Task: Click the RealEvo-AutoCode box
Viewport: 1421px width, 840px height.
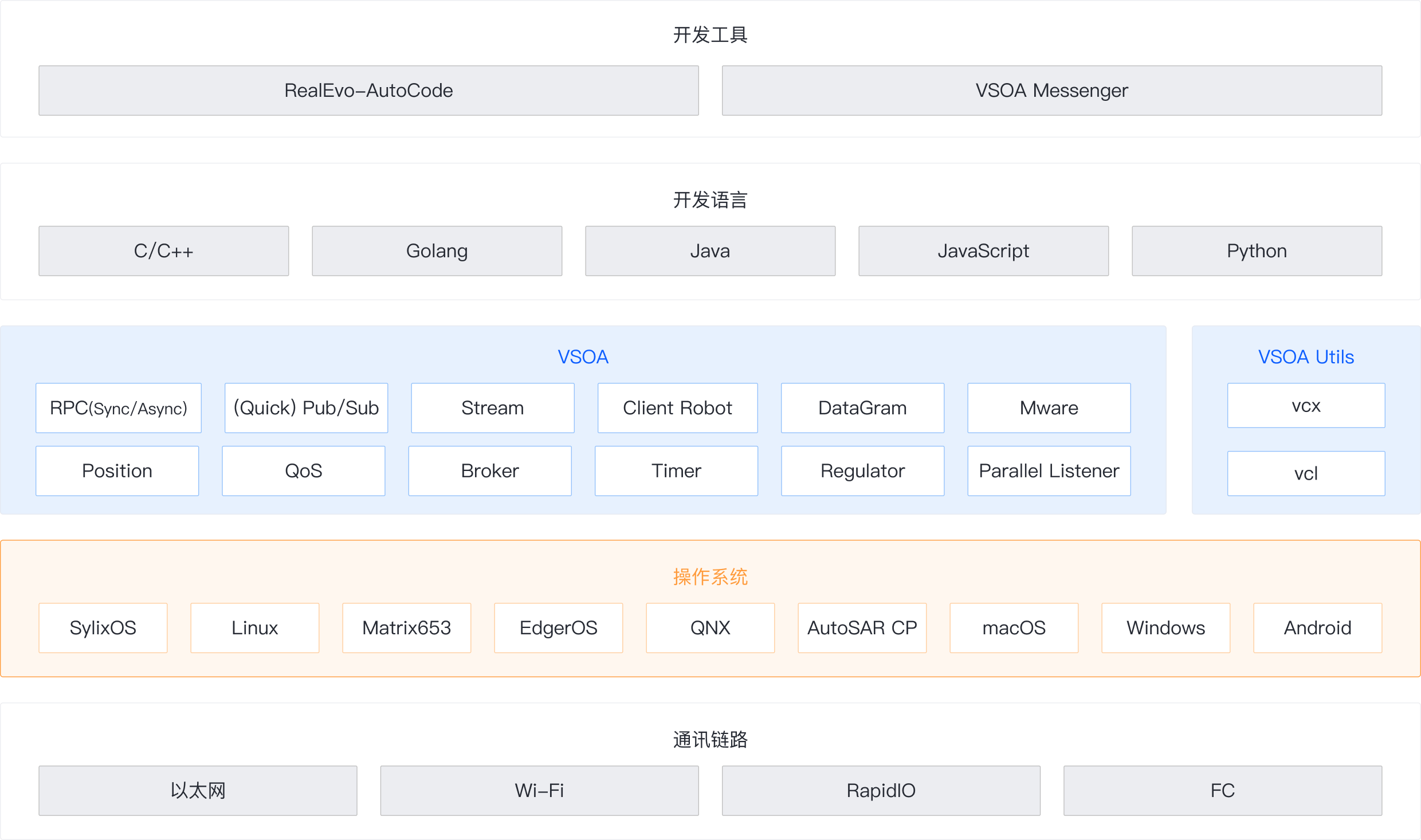Action: point(368,91)
